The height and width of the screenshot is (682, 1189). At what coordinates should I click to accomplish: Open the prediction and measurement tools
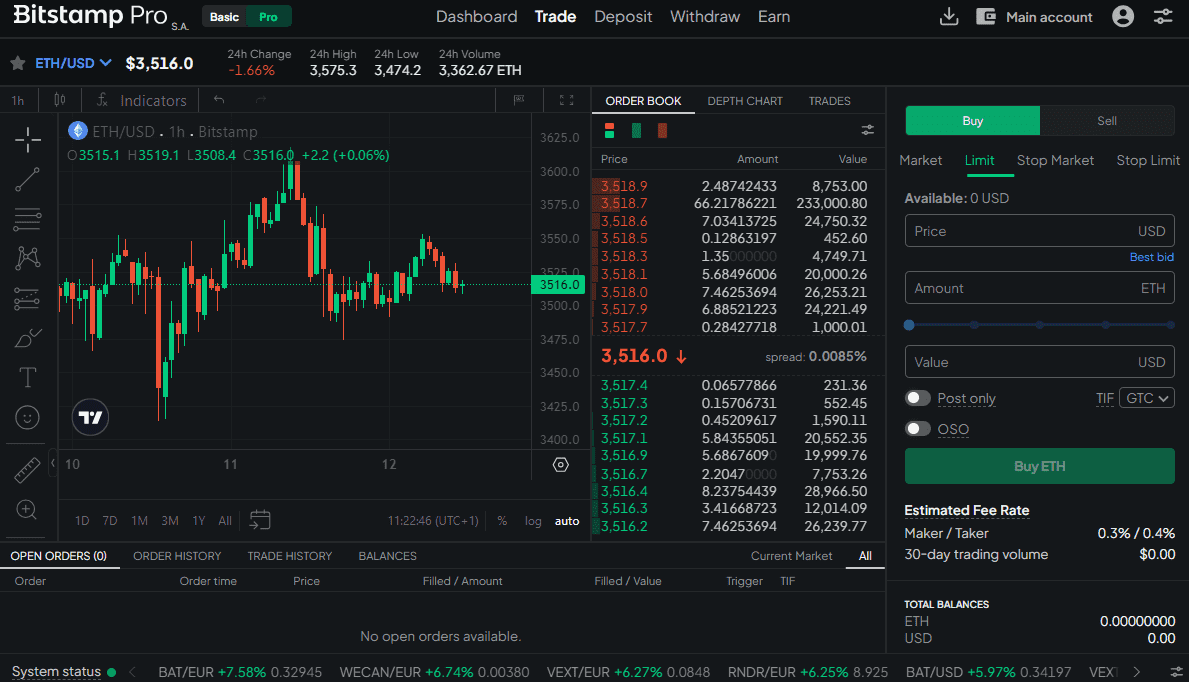coord(27,298)
